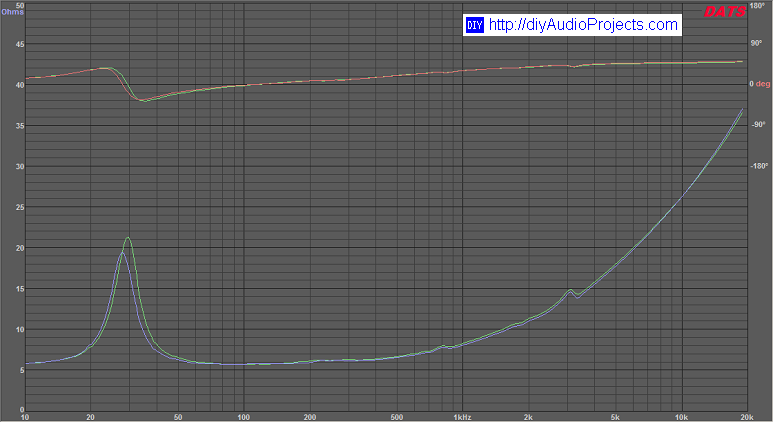Click the Ohms axis unit label
Viewport: 773px width, 422px height.
tap(12, 13)
